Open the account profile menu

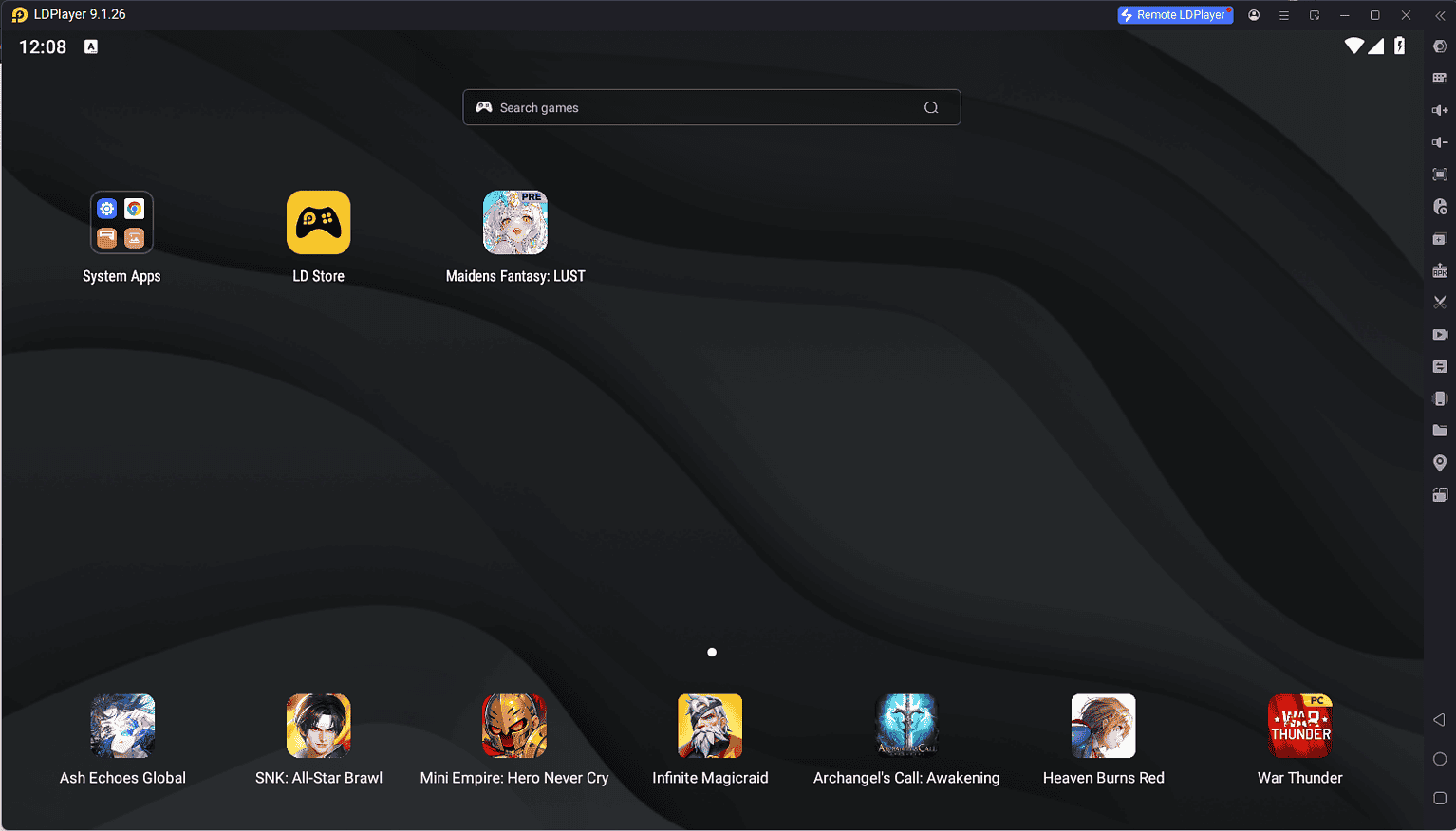(1254, 15)
